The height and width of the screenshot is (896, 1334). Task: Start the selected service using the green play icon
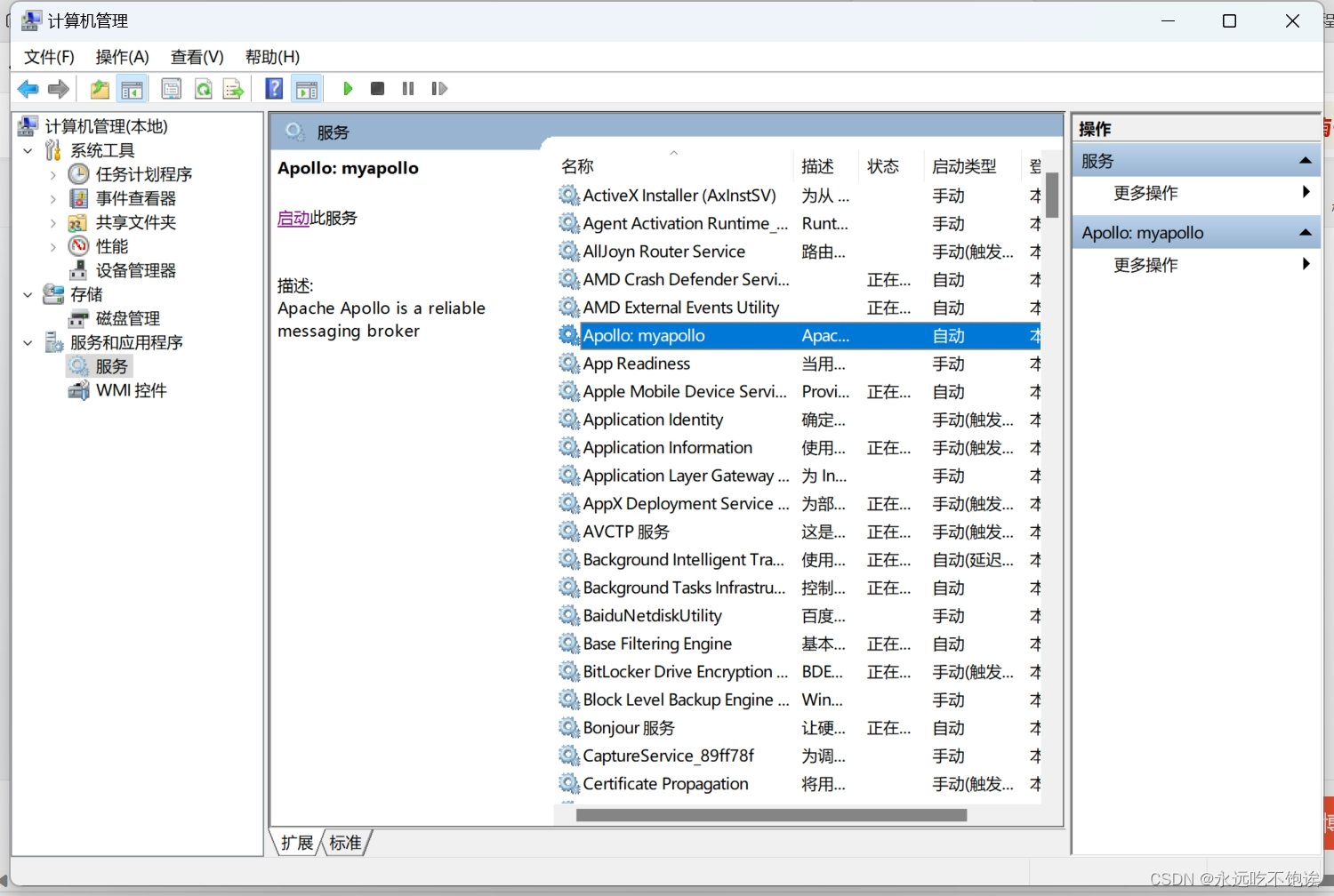(348, 88)
